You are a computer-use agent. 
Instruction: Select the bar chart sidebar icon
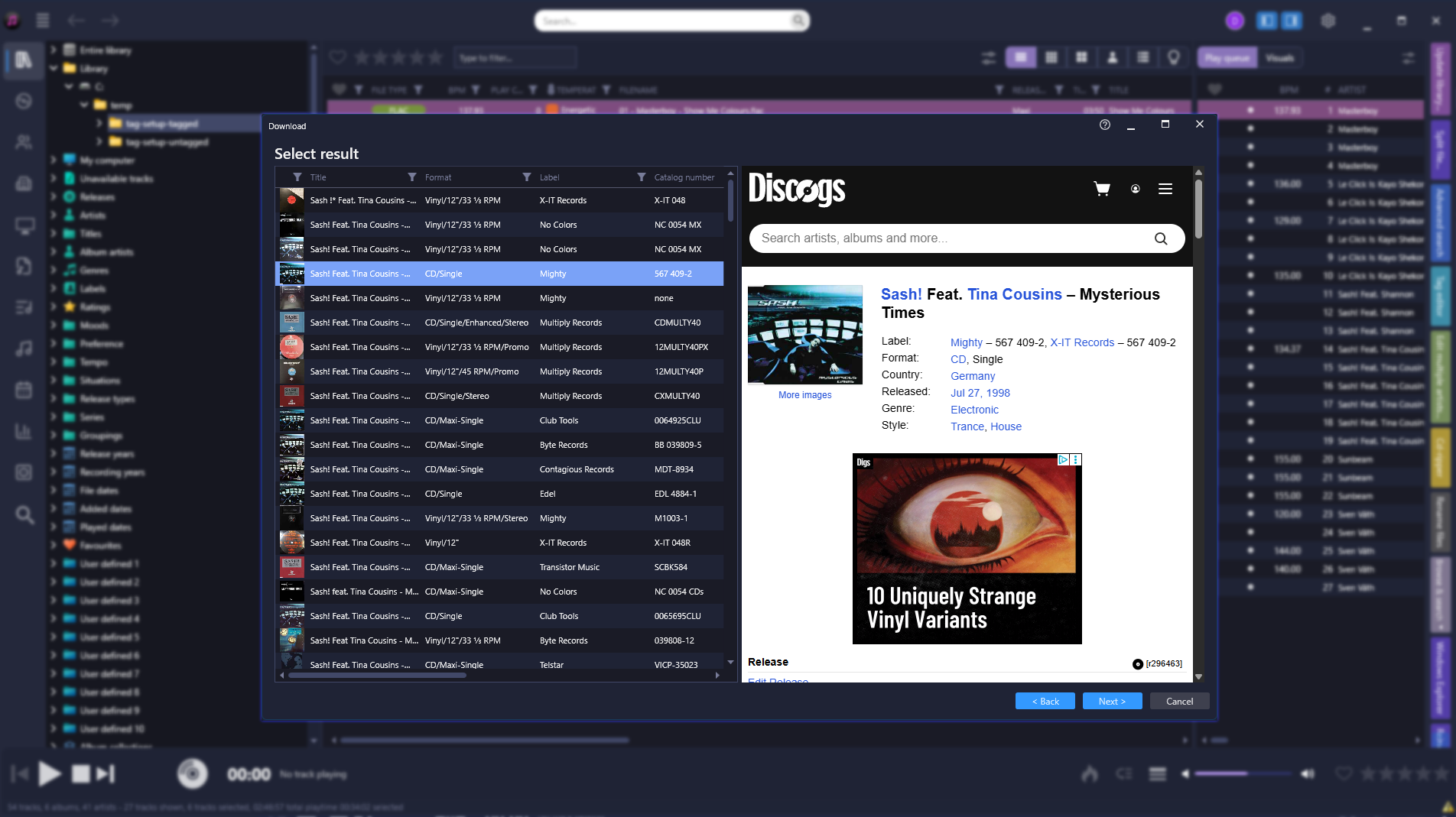point(24,431)
